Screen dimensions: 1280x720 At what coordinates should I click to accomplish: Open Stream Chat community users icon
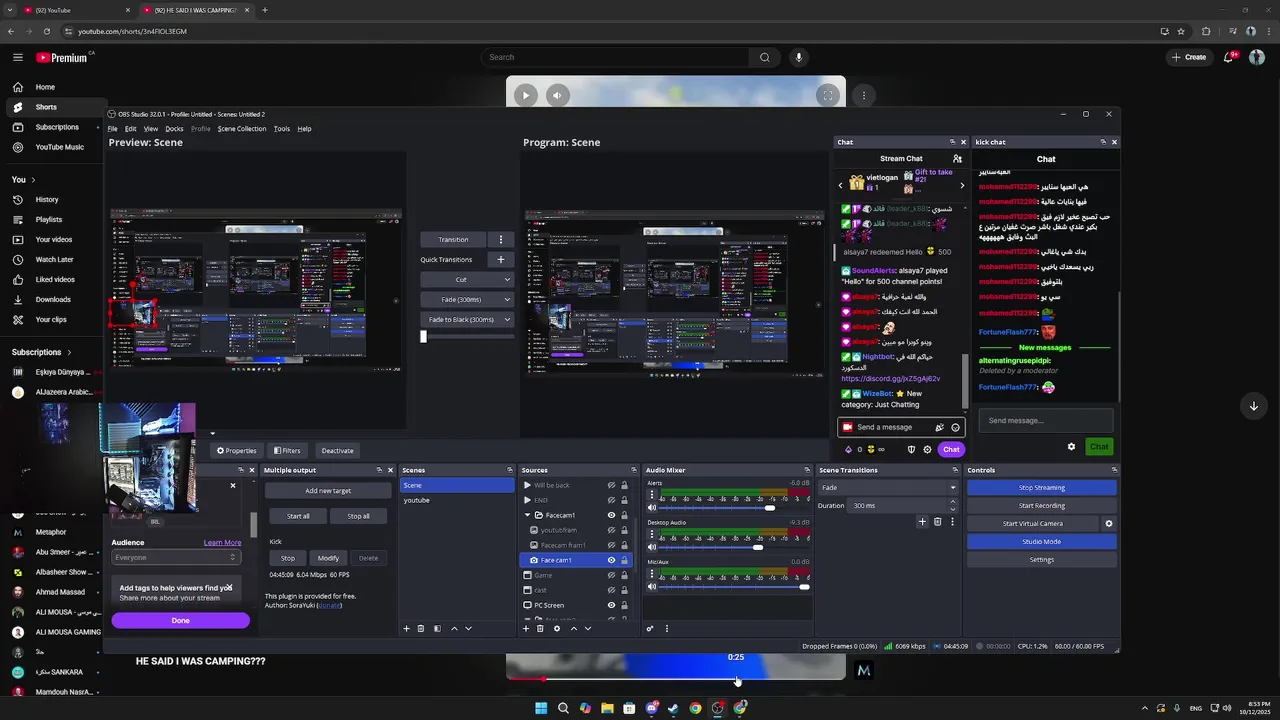[x=957, y=159]
